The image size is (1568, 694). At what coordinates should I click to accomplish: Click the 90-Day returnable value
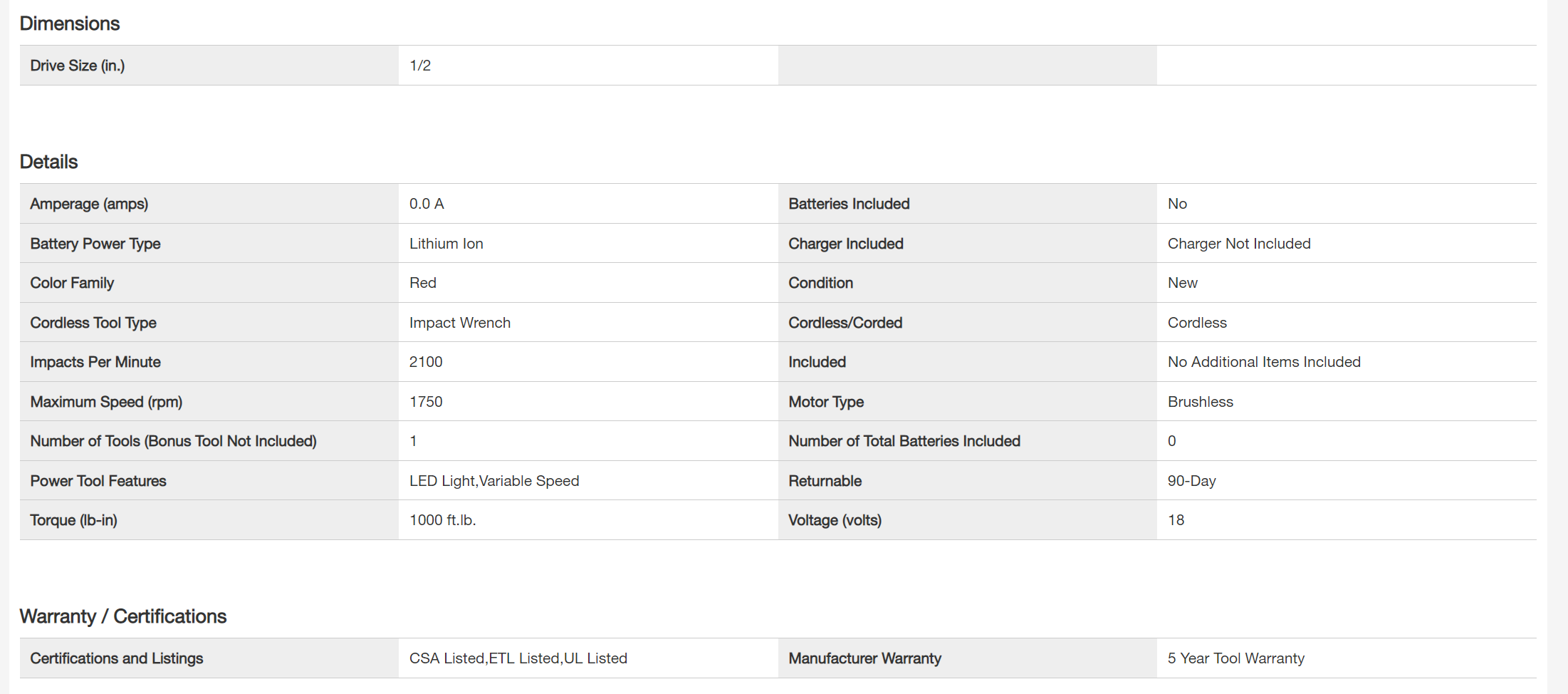pos(1191,481)
